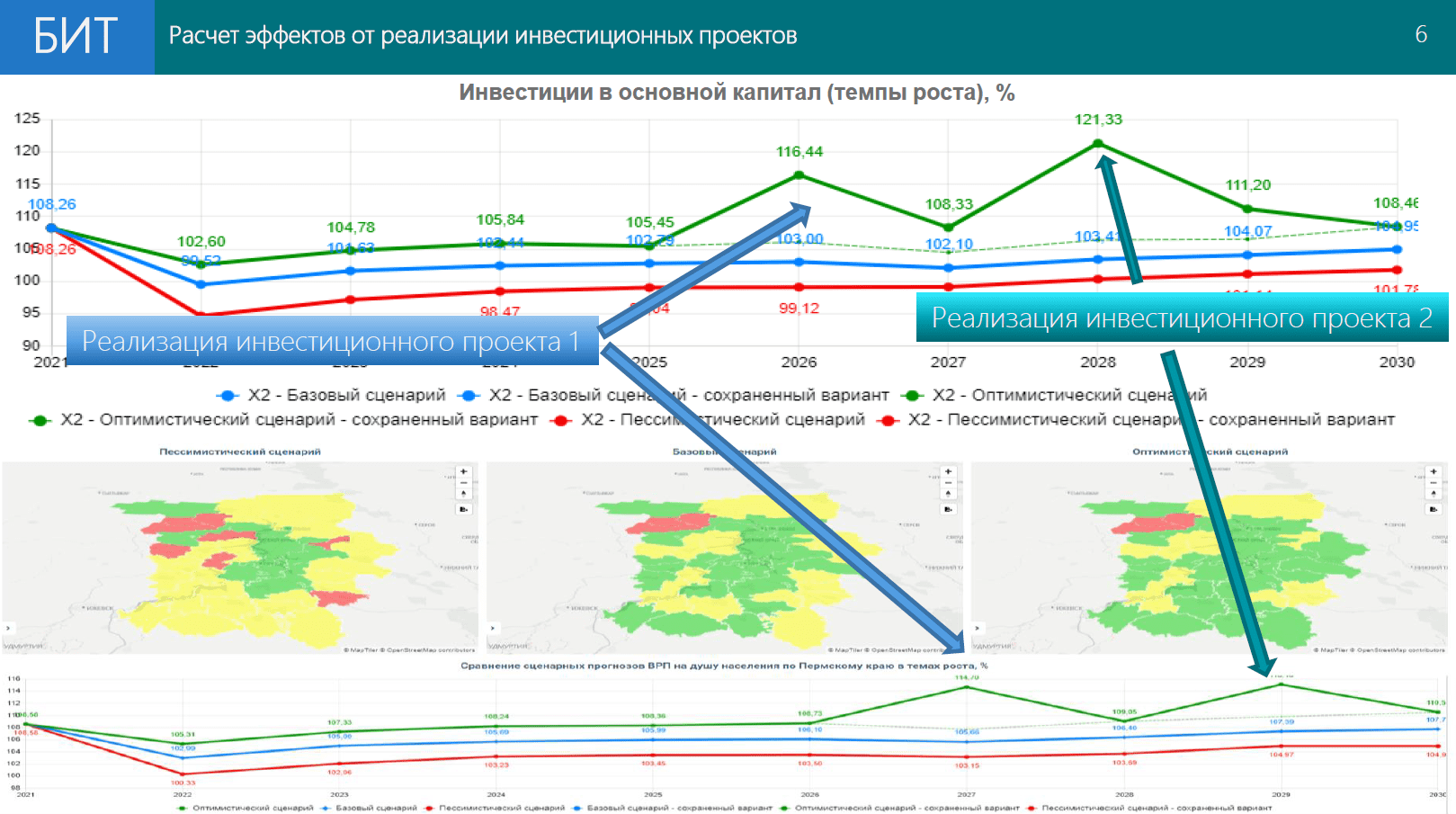Toggle 'Пессимистический сценарий - сохраненный вариант' in ВРП legend
The image size is (1456, 814).
(1149, 808)
